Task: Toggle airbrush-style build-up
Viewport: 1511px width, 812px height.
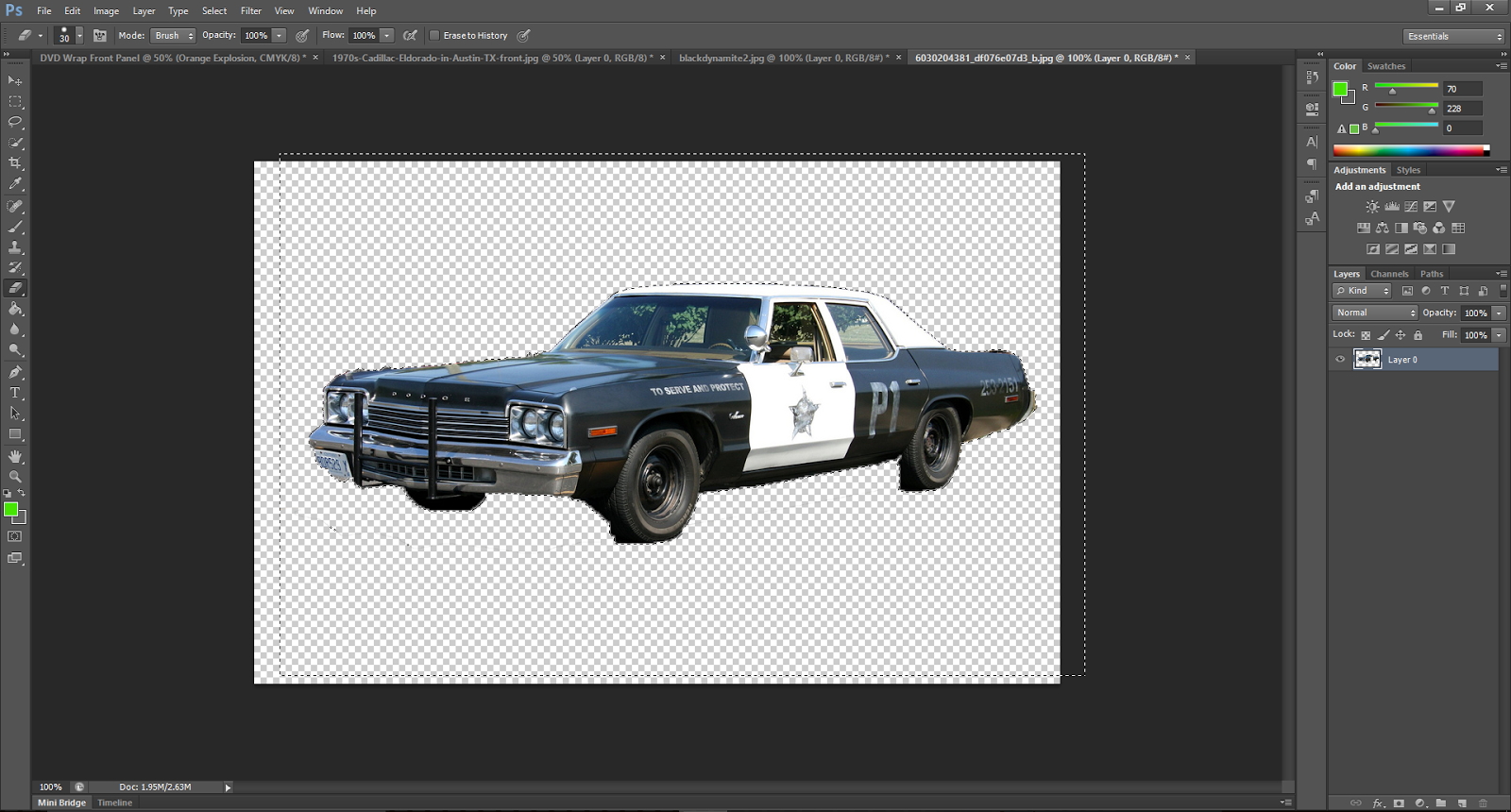Action: [410, 35]
